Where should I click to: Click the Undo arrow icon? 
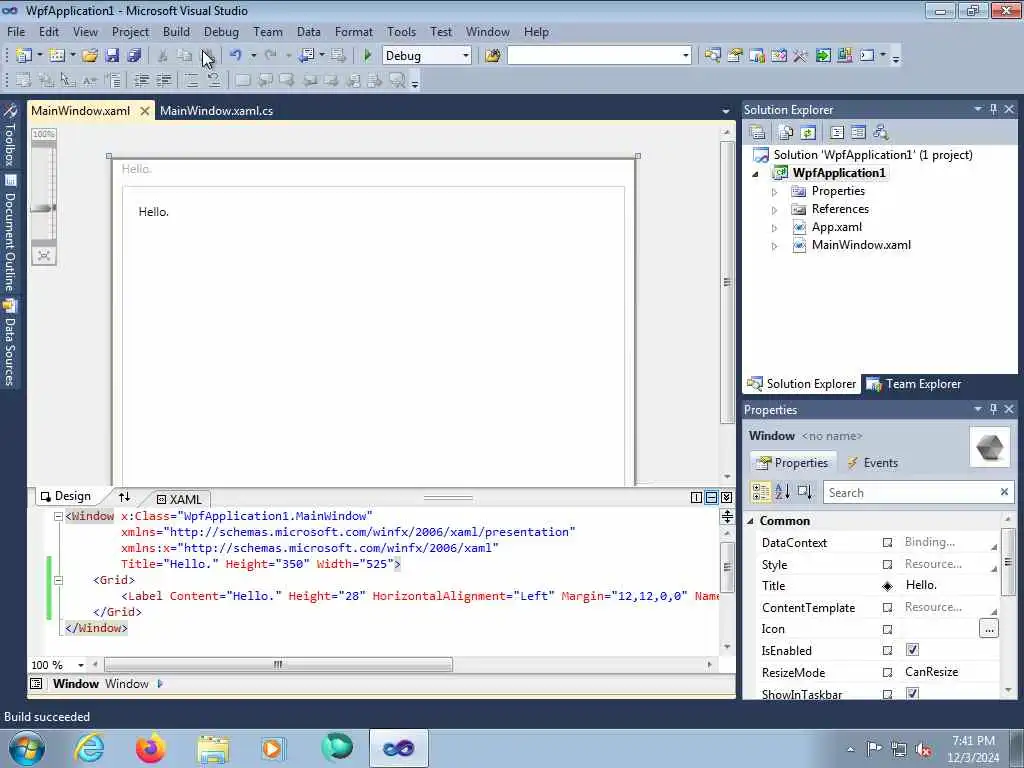[236, 56]
